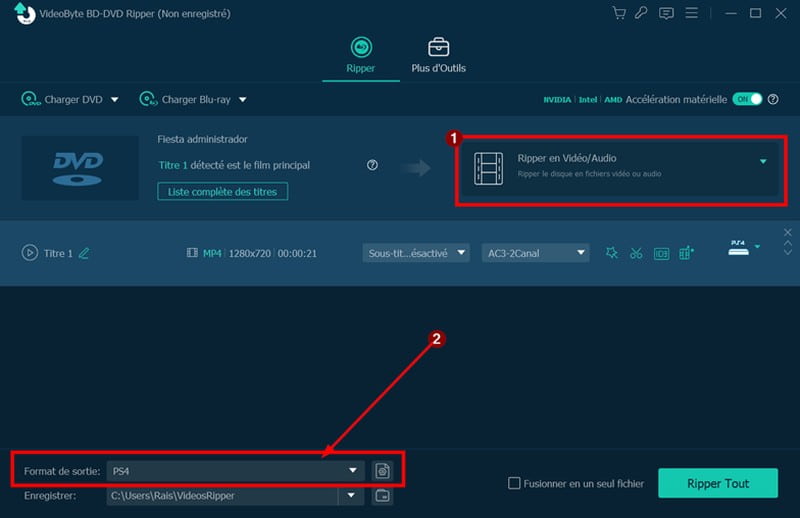Expand the Enregistrer path dropdown arrow
The image size is (800, 518).
351,496
